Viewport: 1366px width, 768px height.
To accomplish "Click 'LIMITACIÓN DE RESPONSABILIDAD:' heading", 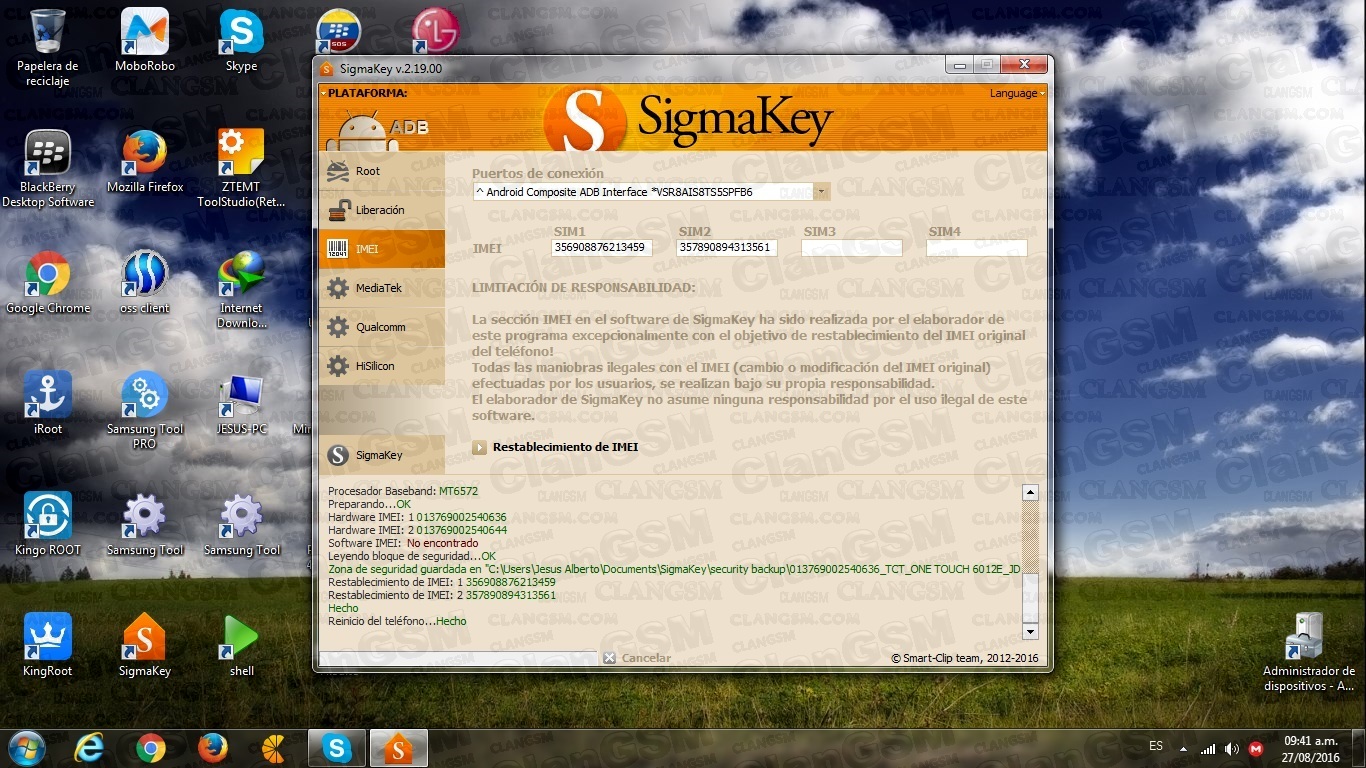I will (x=583, y=288).
